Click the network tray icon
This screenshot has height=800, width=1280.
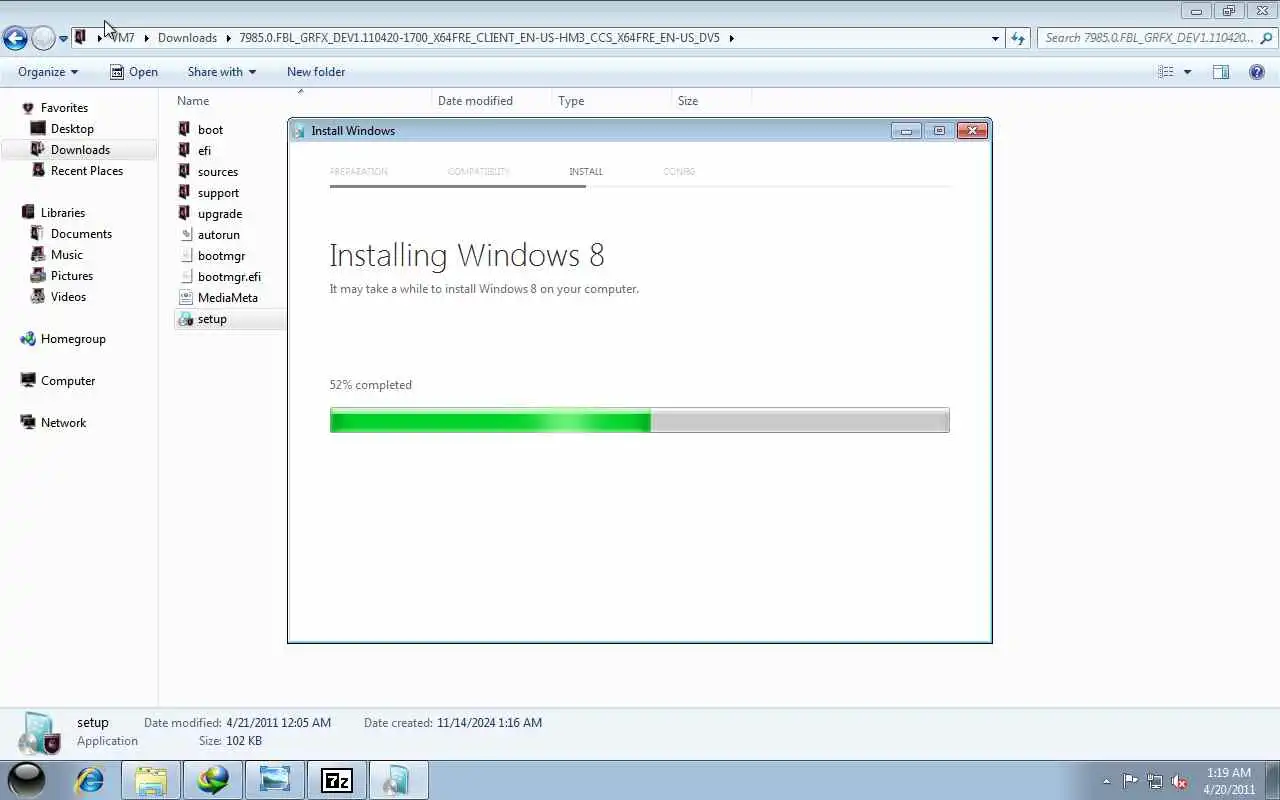(1155, 781)
